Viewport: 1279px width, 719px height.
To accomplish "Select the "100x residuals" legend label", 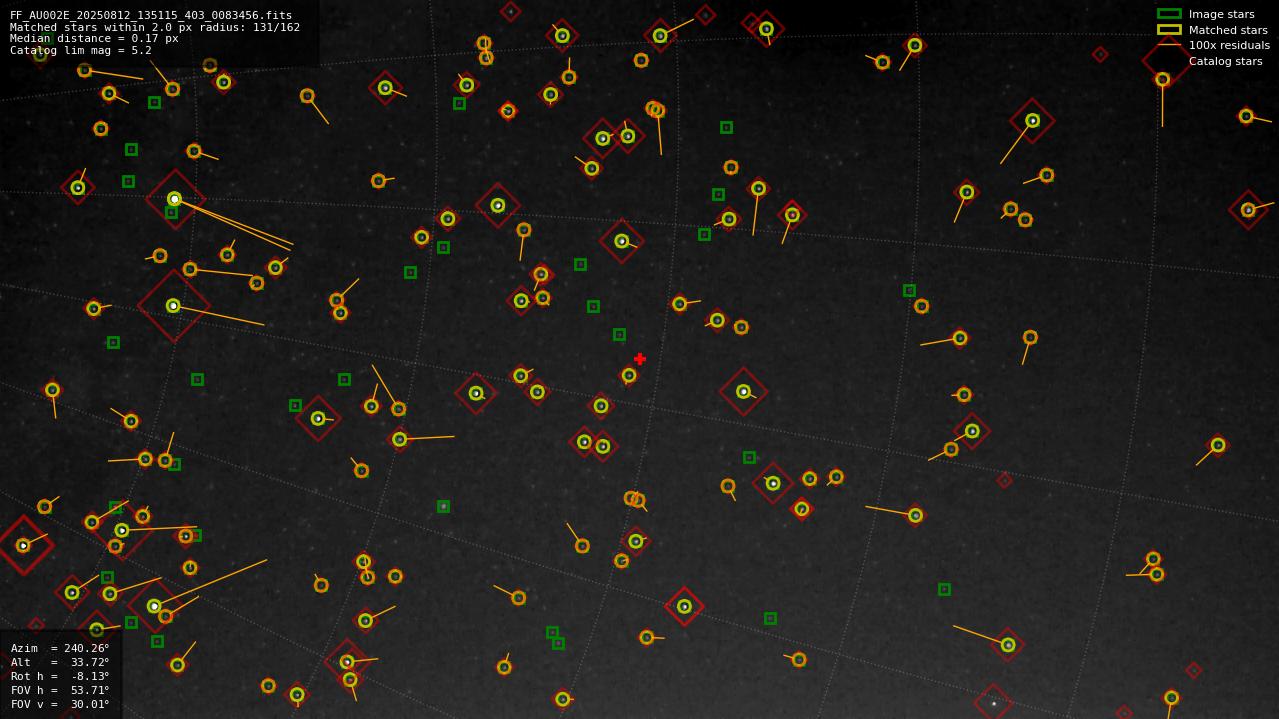I will (1229, 45).
